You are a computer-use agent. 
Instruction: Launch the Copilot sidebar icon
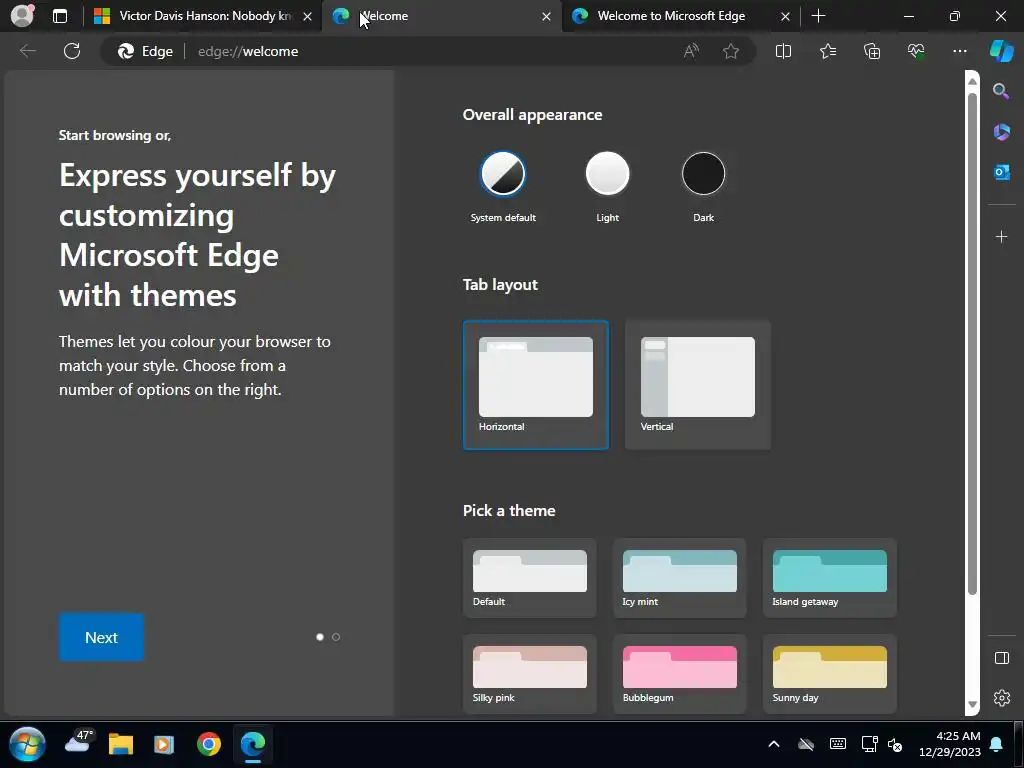(1001, 51)
